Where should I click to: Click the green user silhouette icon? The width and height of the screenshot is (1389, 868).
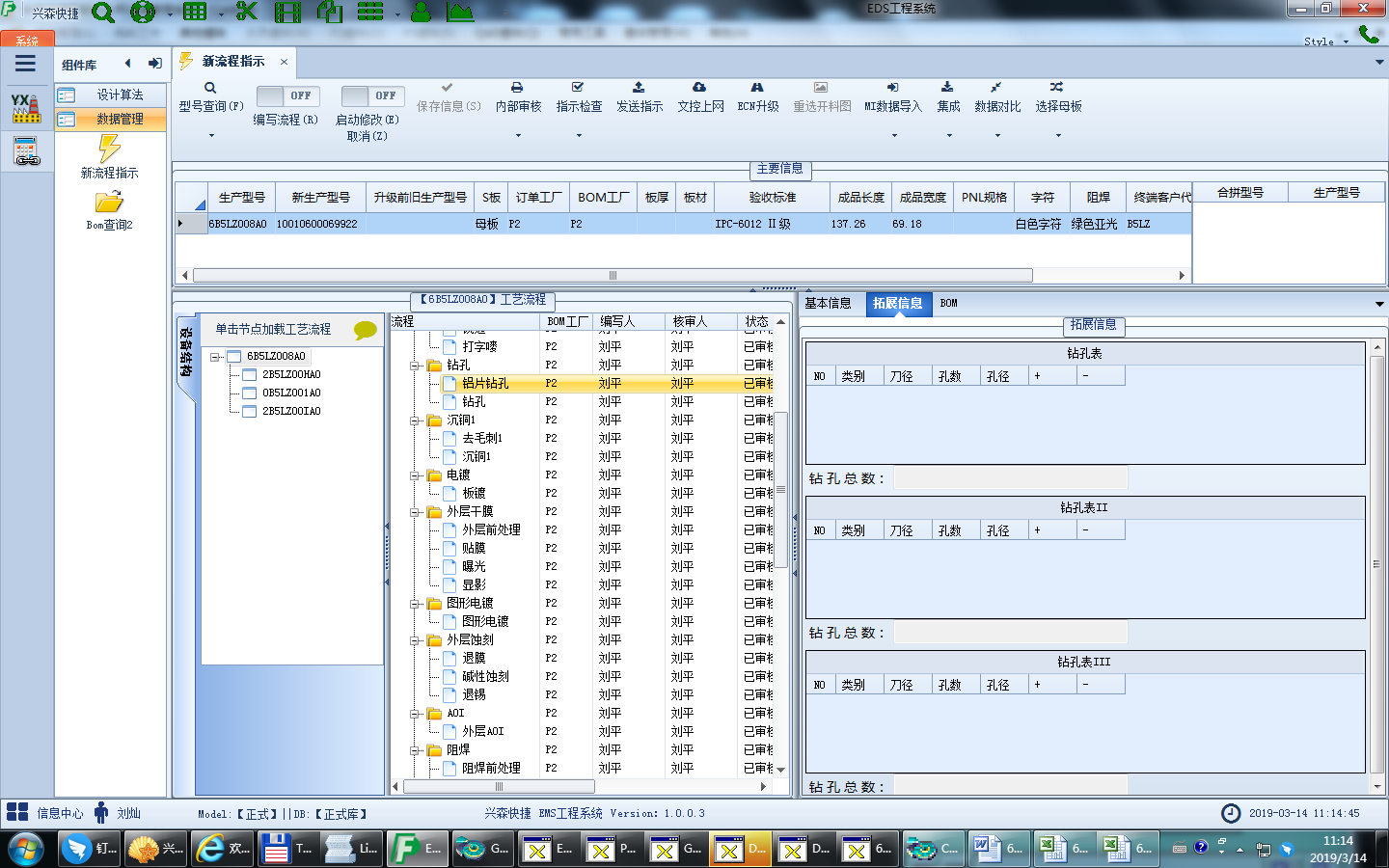421,12
